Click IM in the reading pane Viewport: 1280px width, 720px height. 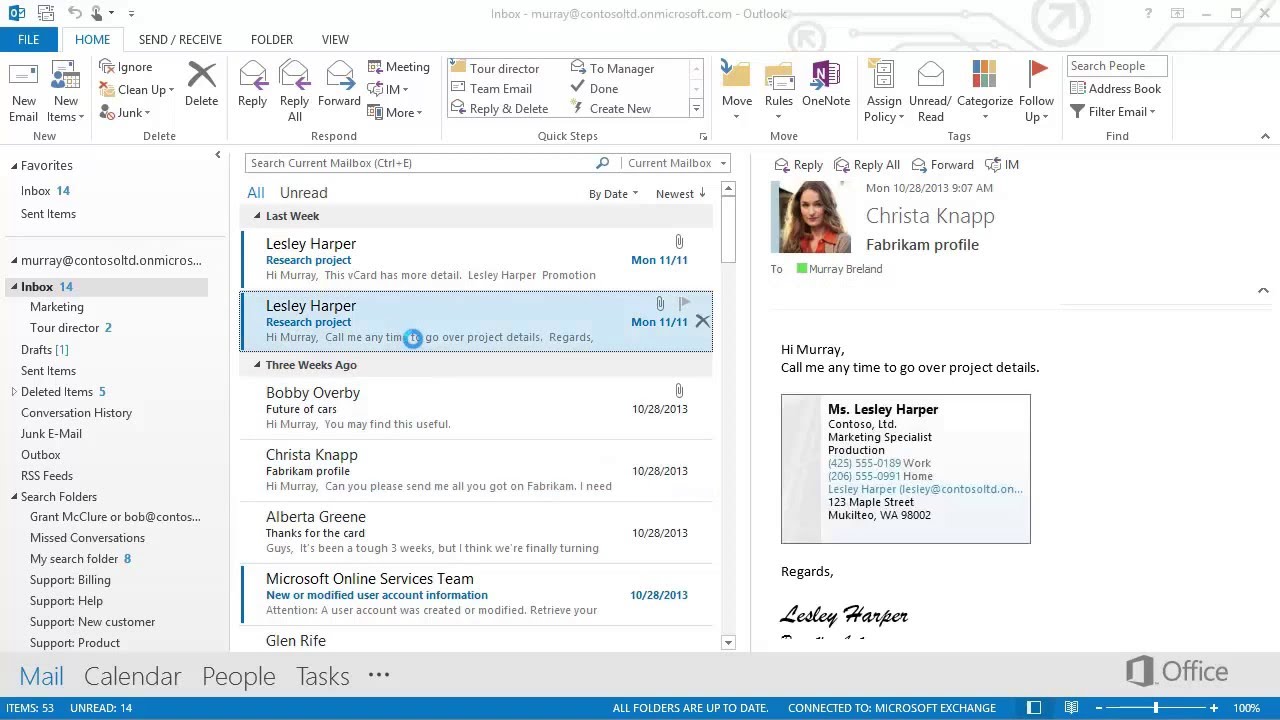click(x=1003, y=165)
